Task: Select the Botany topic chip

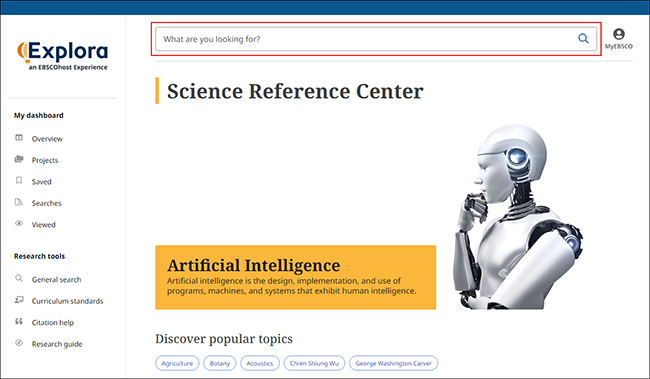Action: coord(220,363)
